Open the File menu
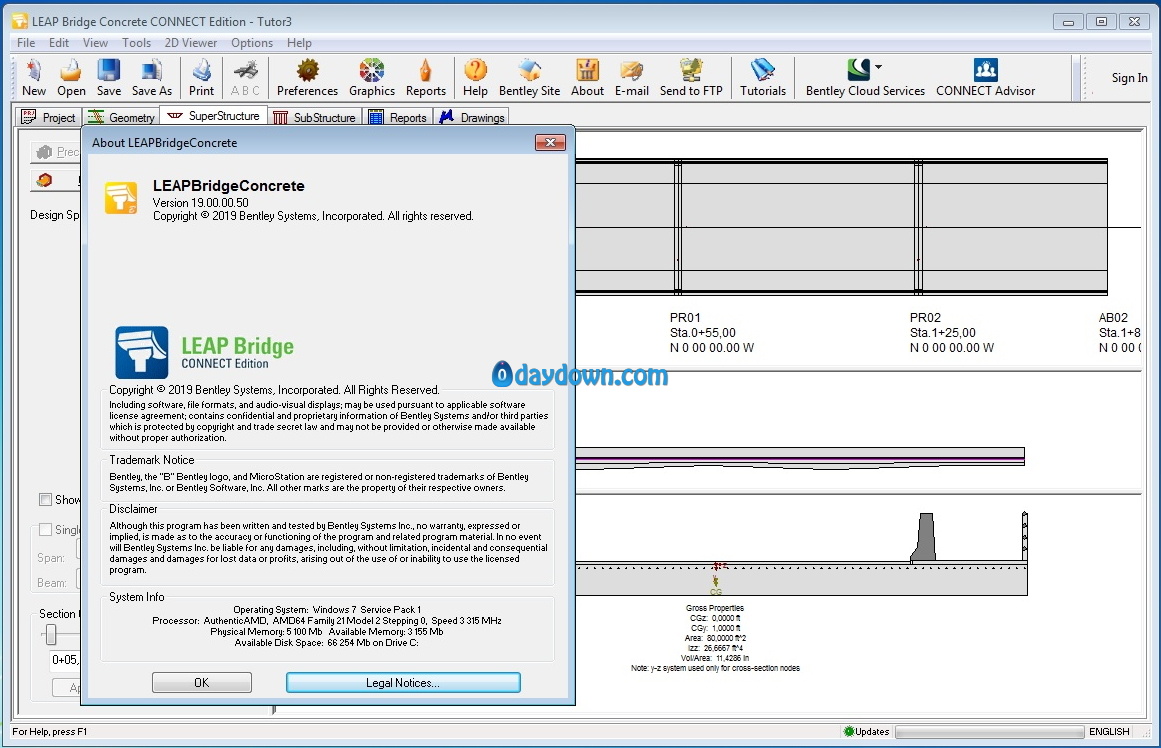 (26, 43)
